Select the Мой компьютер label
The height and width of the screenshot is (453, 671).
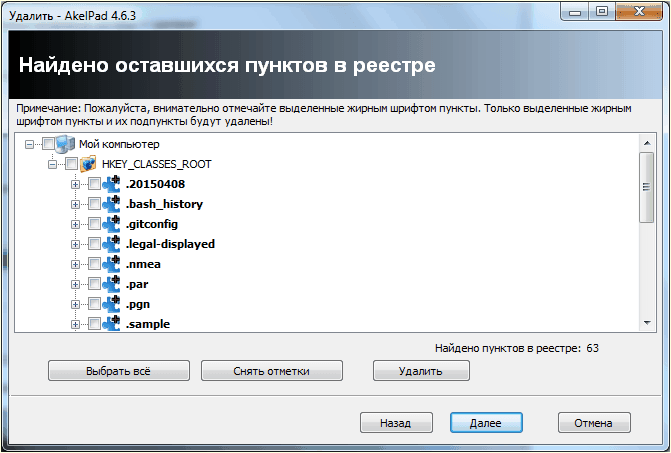(119, 144)
